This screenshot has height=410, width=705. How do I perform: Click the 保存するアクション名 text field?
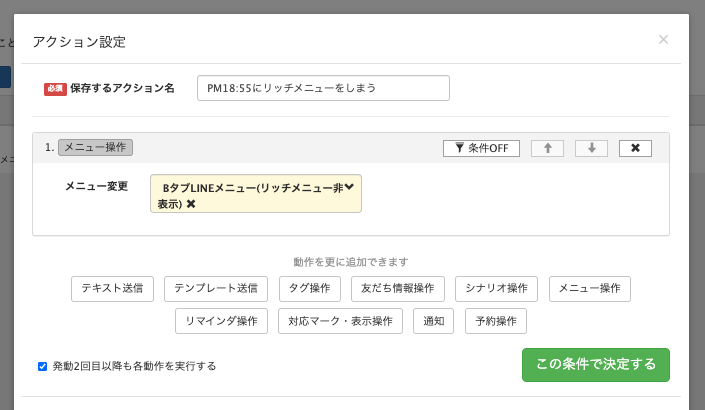click(x=323, y=88)
